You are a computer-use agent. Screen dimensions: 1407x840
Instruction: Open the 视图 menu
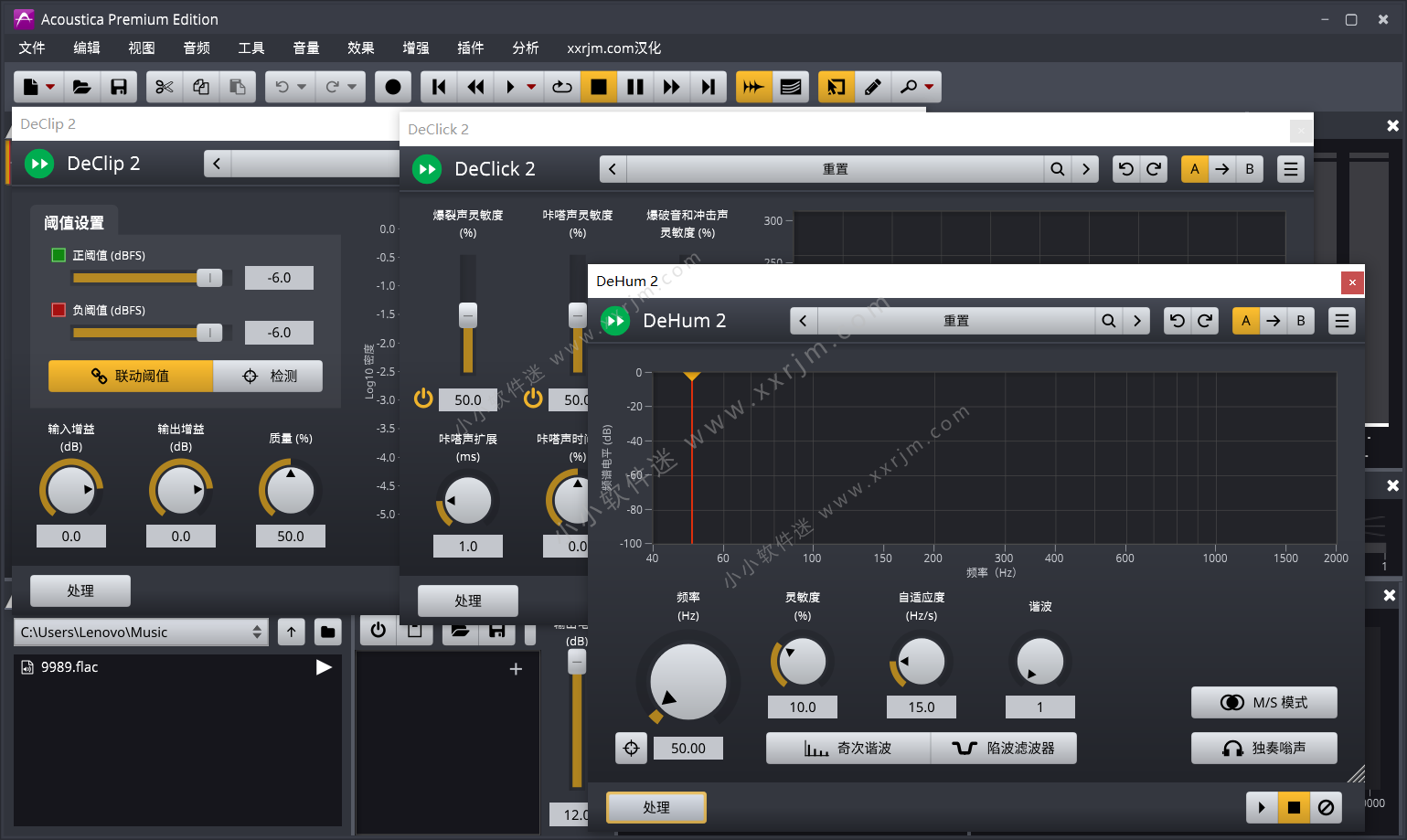click(142, 48)
